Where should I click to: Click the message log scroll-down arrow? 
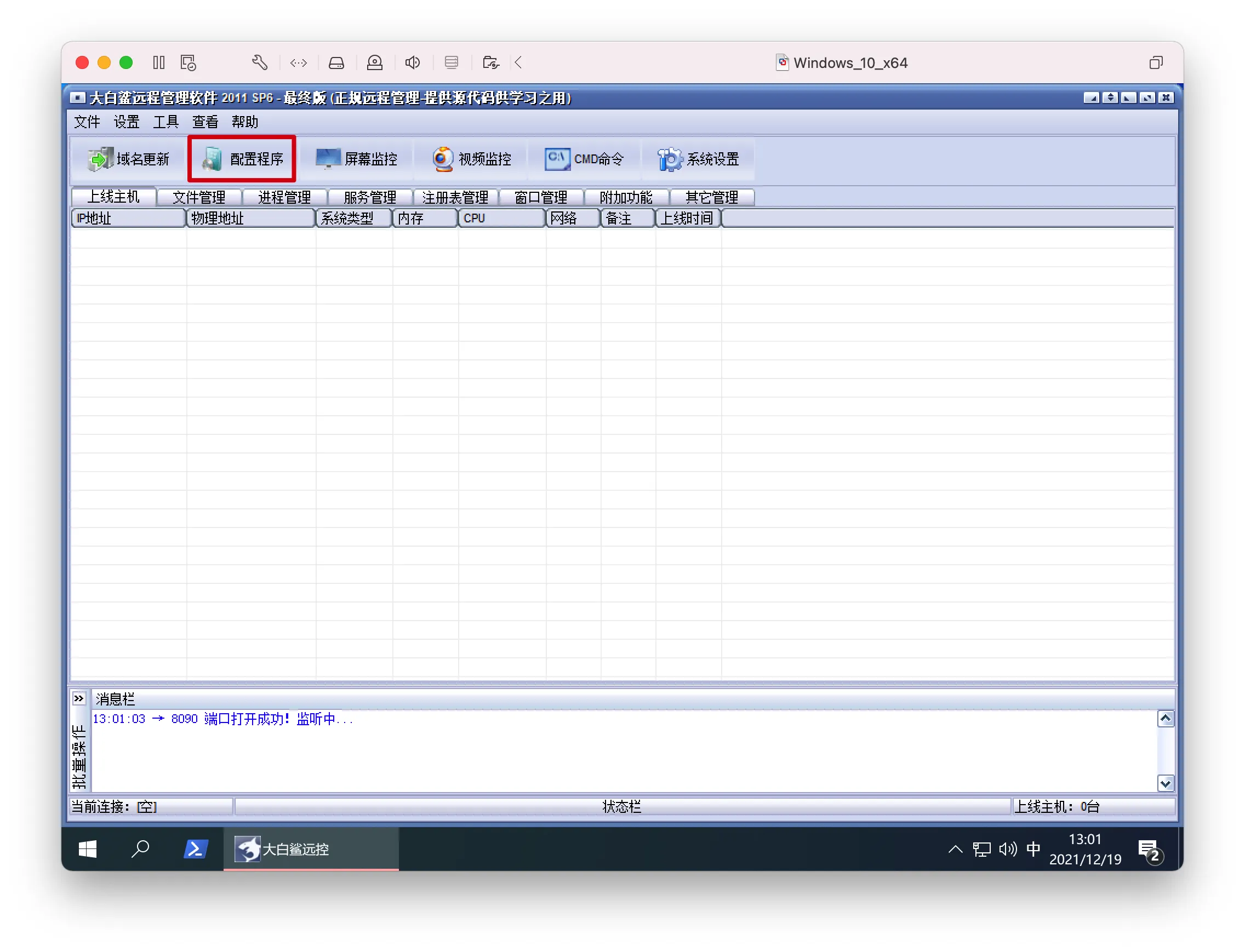pyautogui.click(x=1166, y=784)
